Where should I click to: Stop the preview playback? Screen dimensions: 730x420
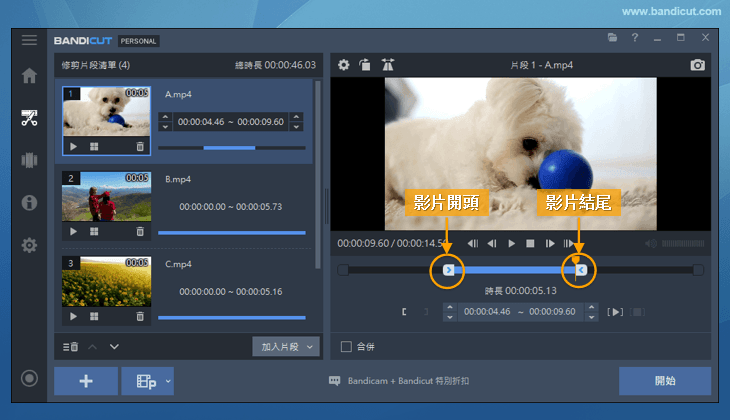(530, 243)
